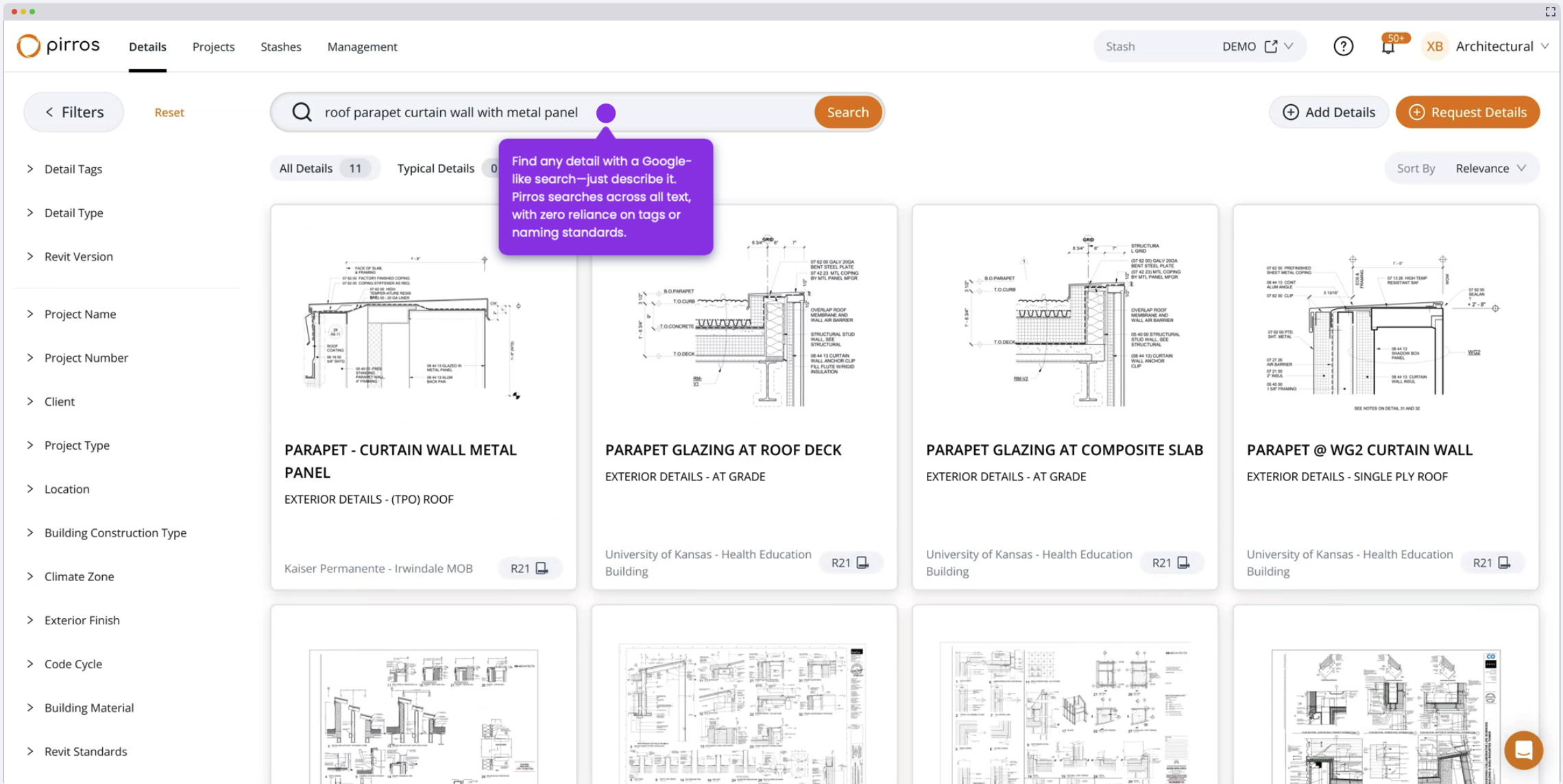The width and height of the screenshot is (1563, 784).
Task: Open the Sort By Relevance dropdown
Action: point(1490,168)
